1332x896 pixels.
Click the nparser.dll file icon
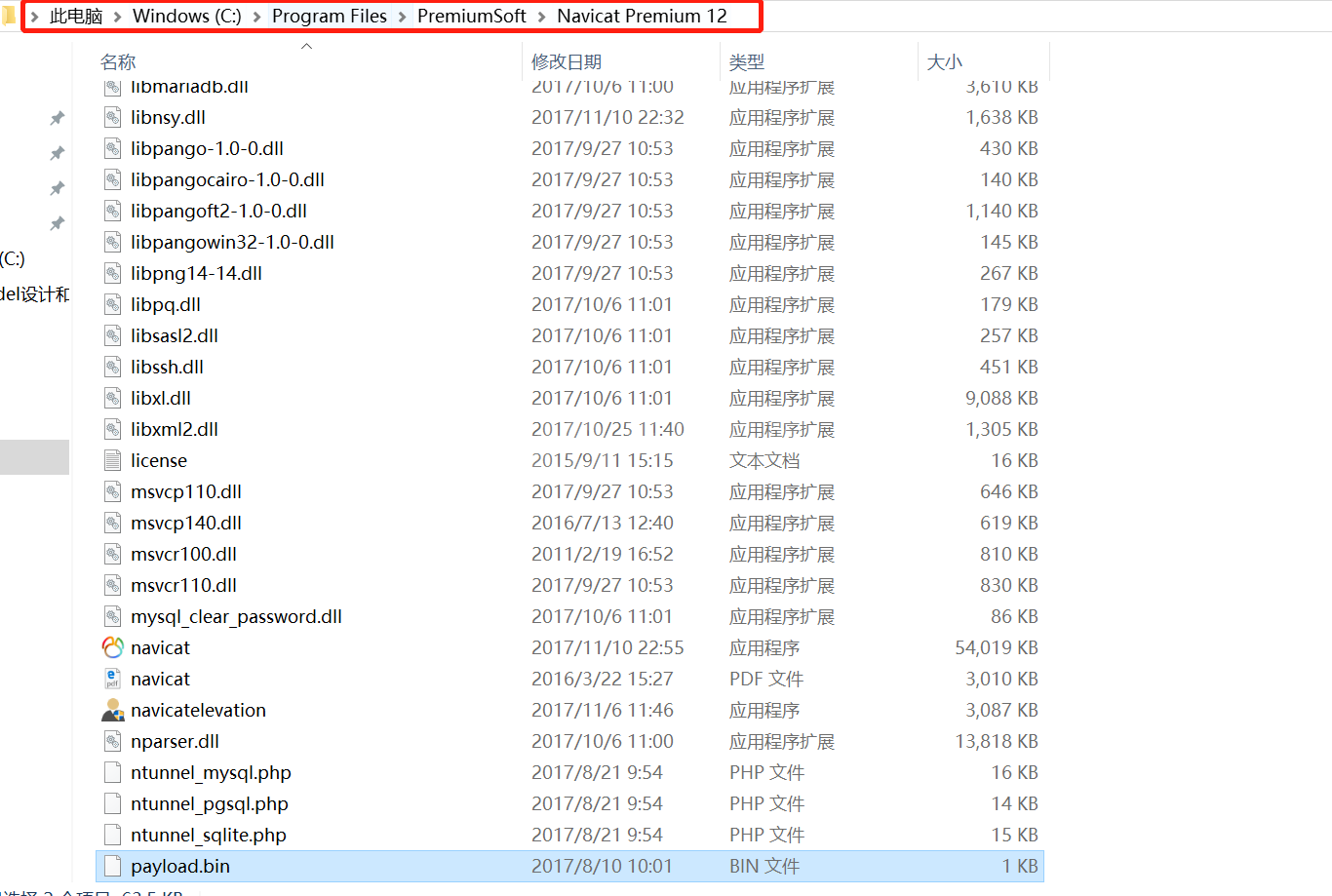(x=113, y=741)
